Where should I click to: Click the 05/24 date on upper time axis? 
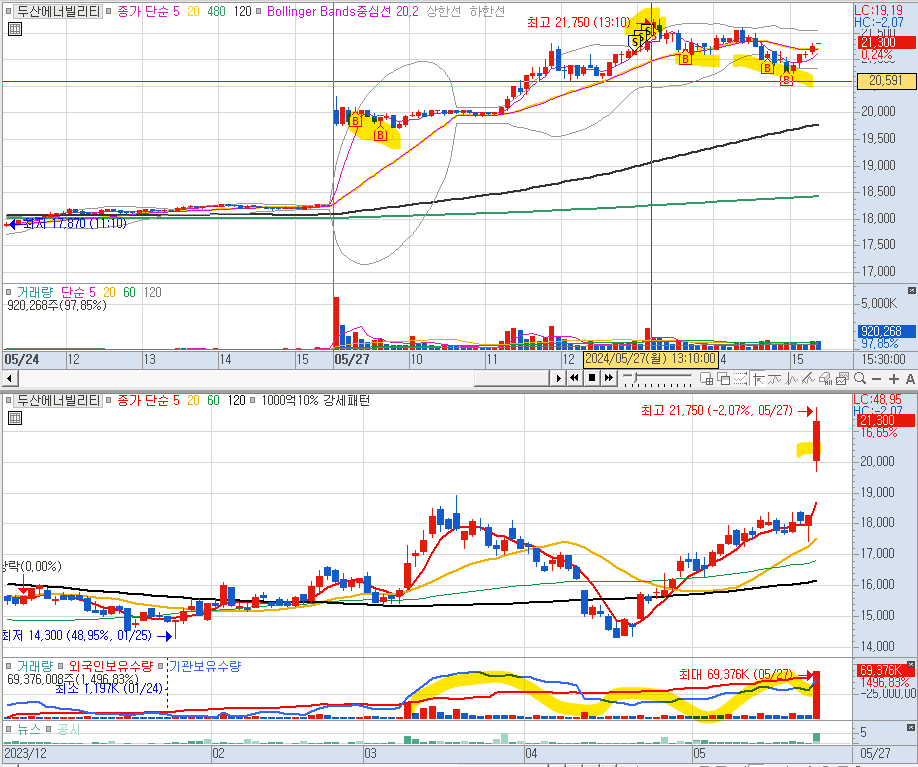(x=22, y=359)
